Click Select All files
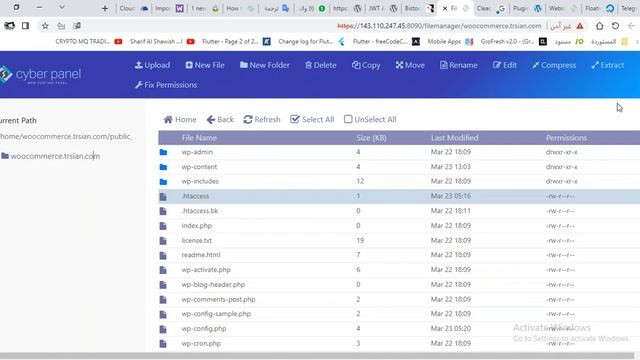This screenshot has width=640, height=360. click(312, 120)
